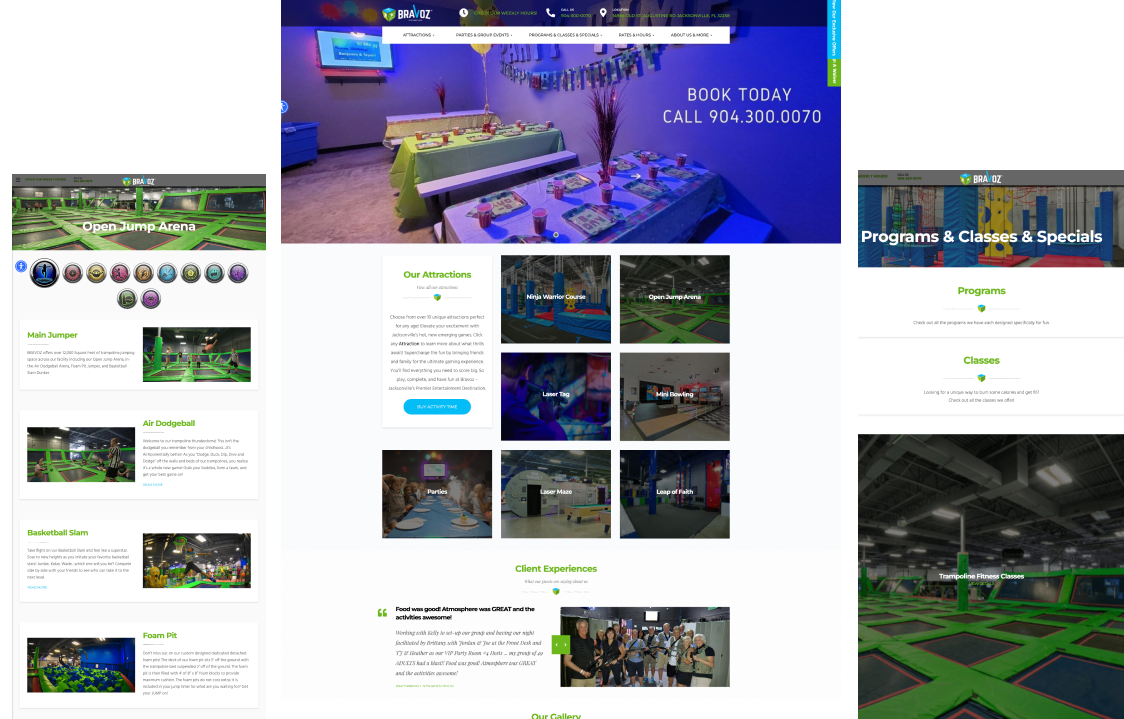Expand the Parties & Group Events menu
The height and width of the screenshot is (719, 1124).
(x=484, y=35)
